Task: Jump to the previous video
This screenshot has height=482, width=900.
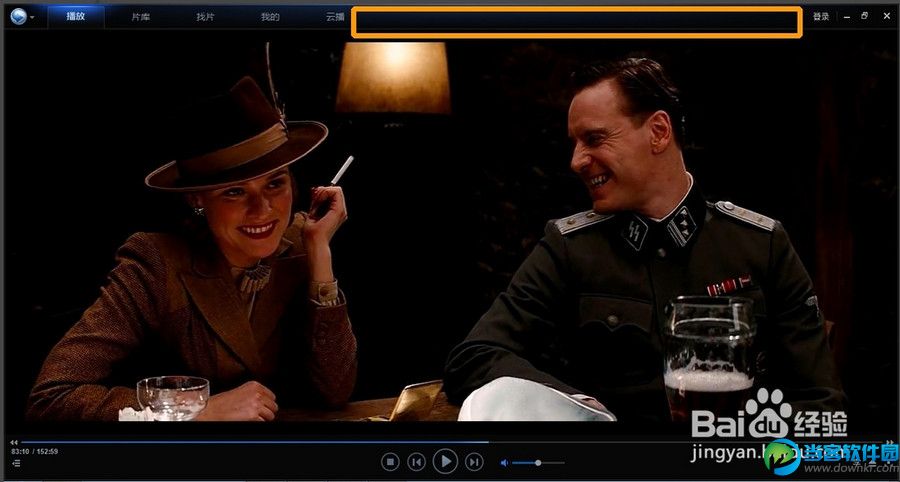Action: pyautogui.click(x=417, y=461)
